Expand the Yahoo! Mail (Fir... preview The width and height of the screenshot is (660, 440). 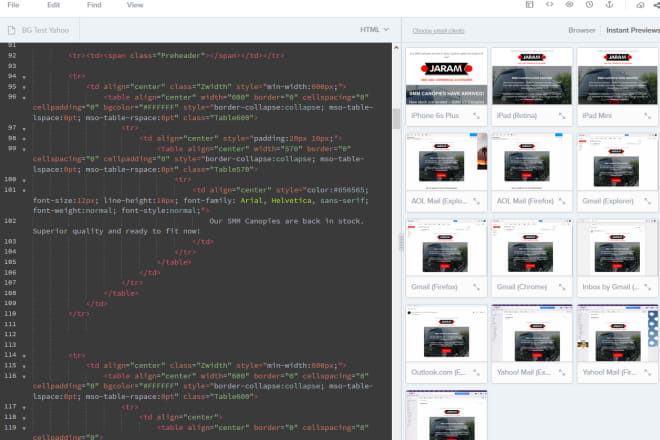click(x=647, y=373)
